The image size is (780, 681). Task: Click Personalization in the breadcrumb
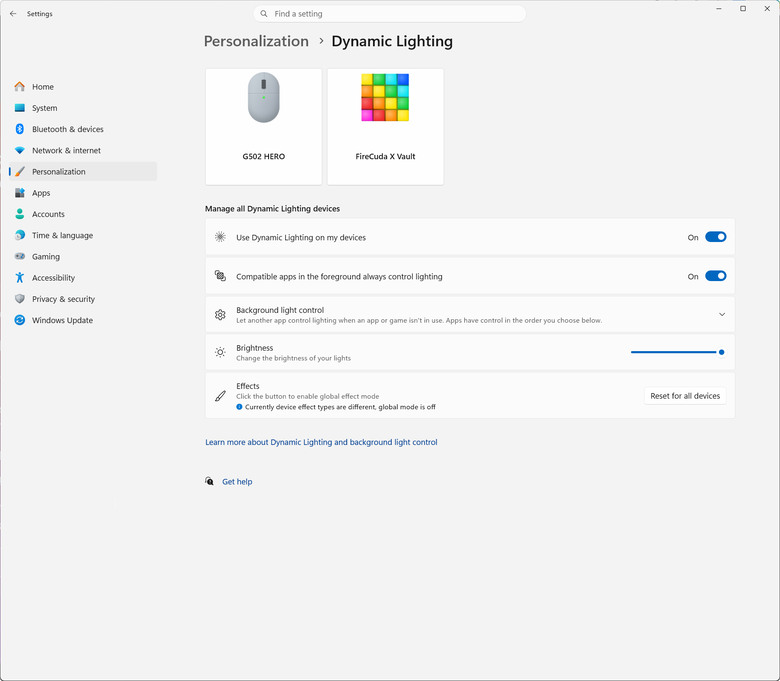point(256,41)
